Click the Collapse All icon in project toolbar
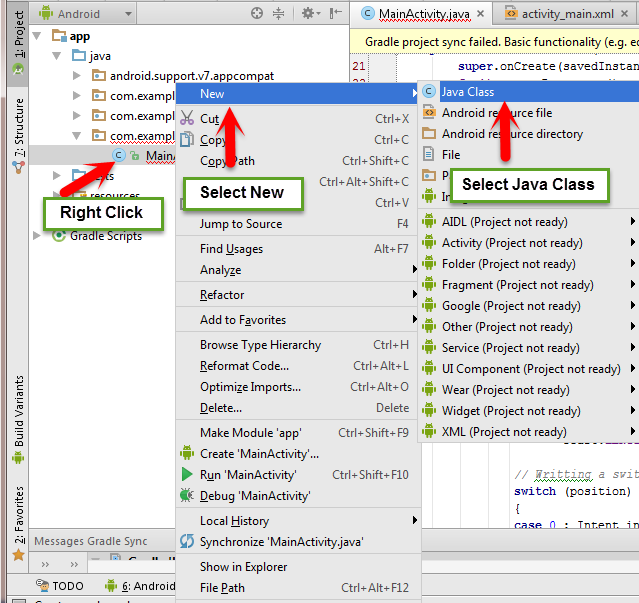 pos(278,13)
